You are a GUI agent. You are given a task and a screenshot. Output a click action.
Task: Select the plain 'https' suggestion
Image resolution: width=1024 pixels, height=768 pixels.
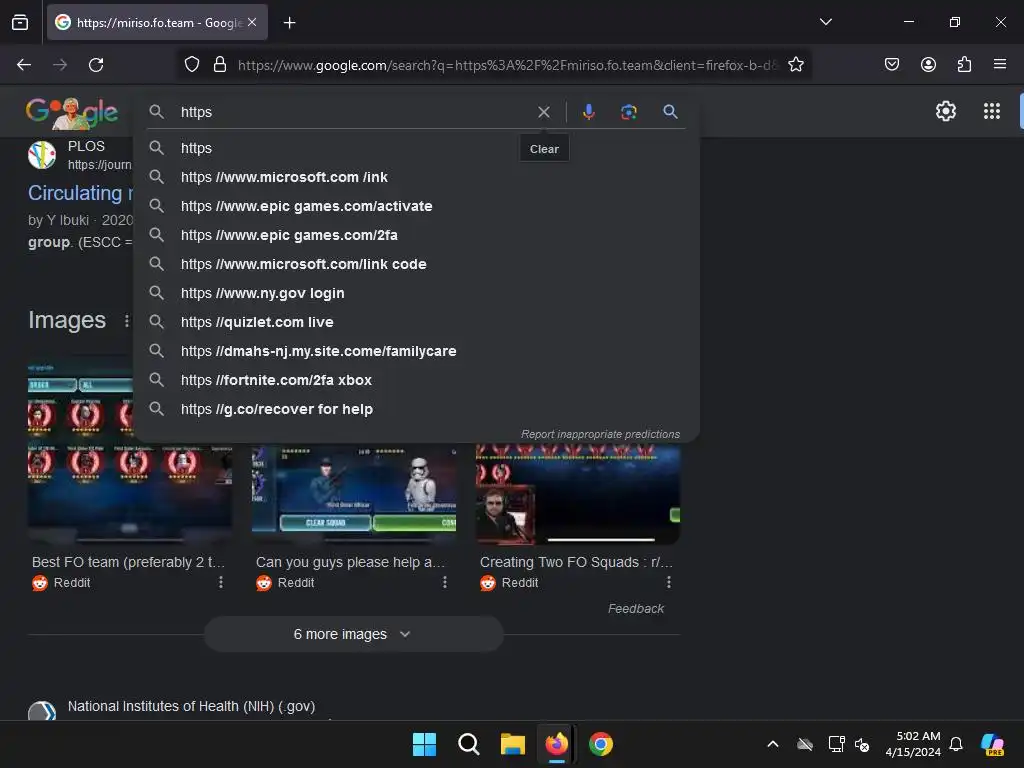point(416,148)
